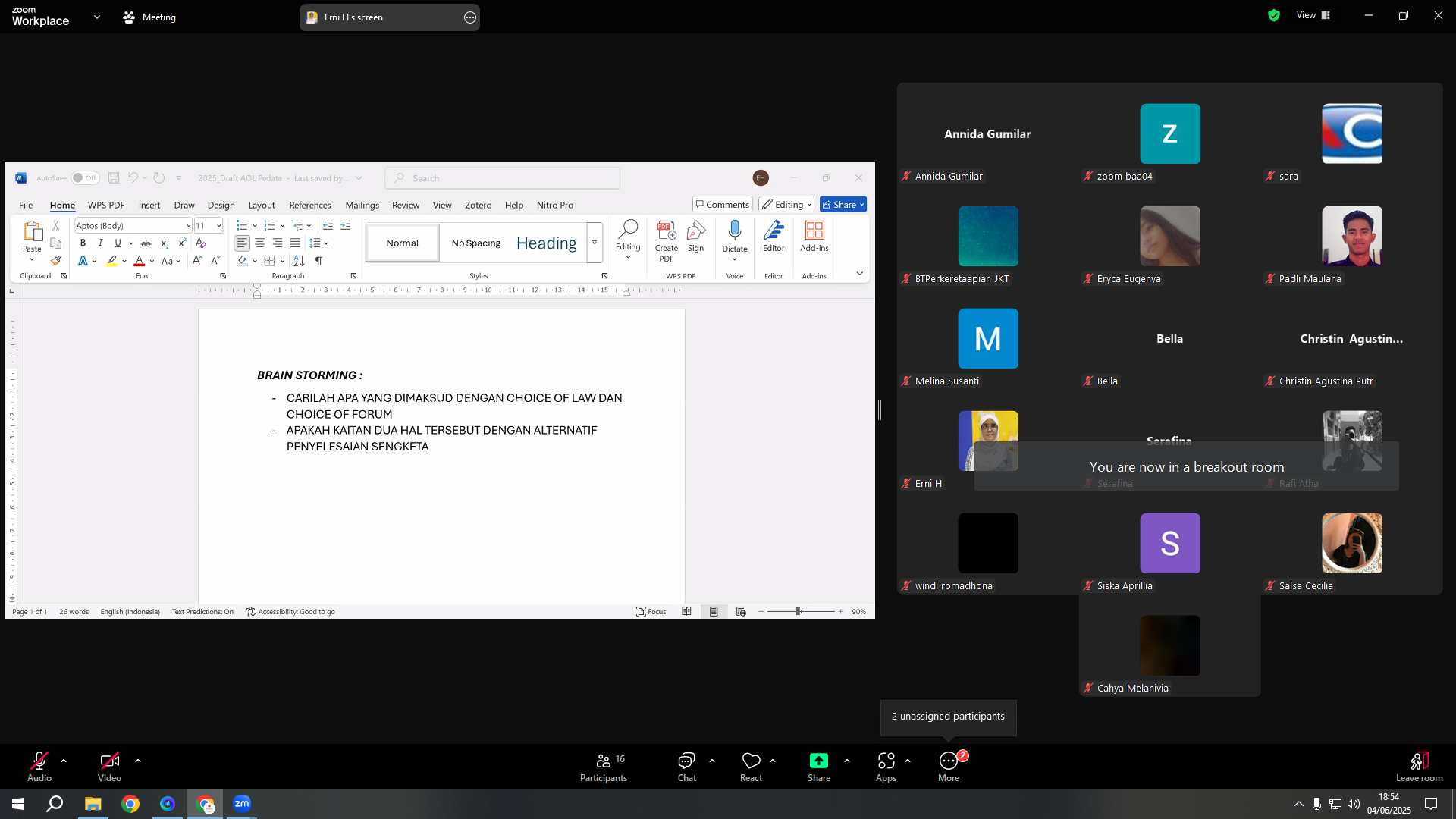Open Word Add-ins
The image size is (1456, 819).
[814, 237]
